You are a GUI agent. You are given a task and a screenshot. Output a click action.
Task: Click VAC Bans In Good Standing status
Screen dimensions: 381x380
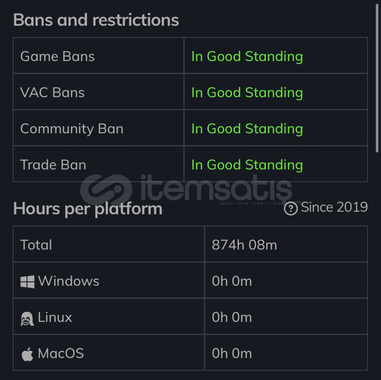pyautogui.click(x=247, y=92)
